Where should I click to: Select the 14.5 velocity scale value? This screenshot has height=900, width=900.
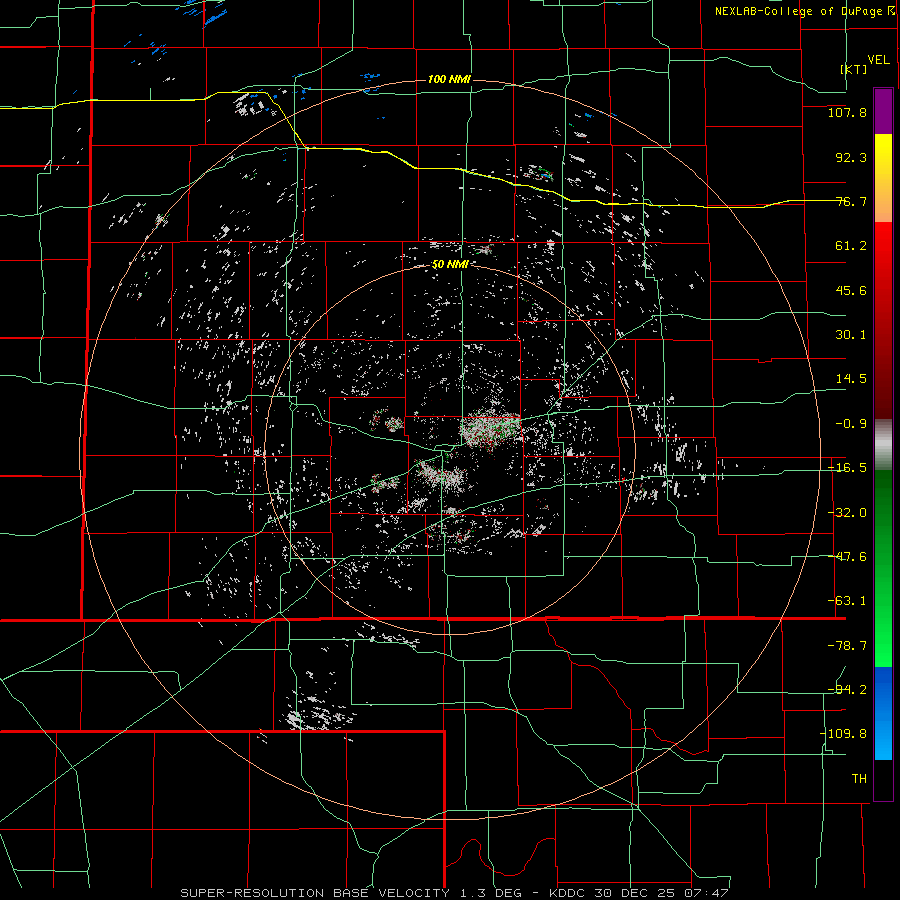point(851,379)
